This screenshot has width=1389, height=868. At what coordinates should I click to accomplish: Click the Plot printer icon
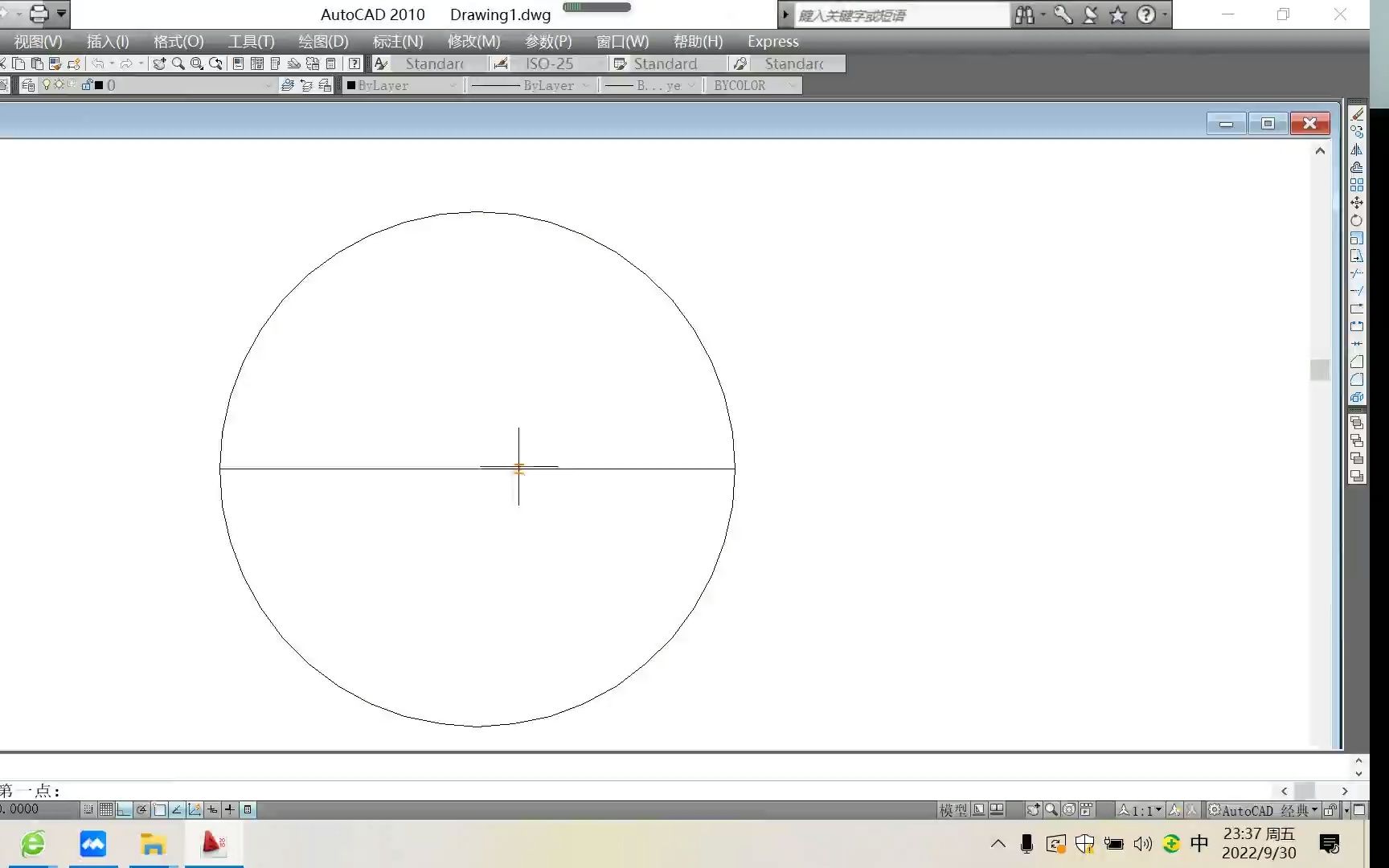39,14
